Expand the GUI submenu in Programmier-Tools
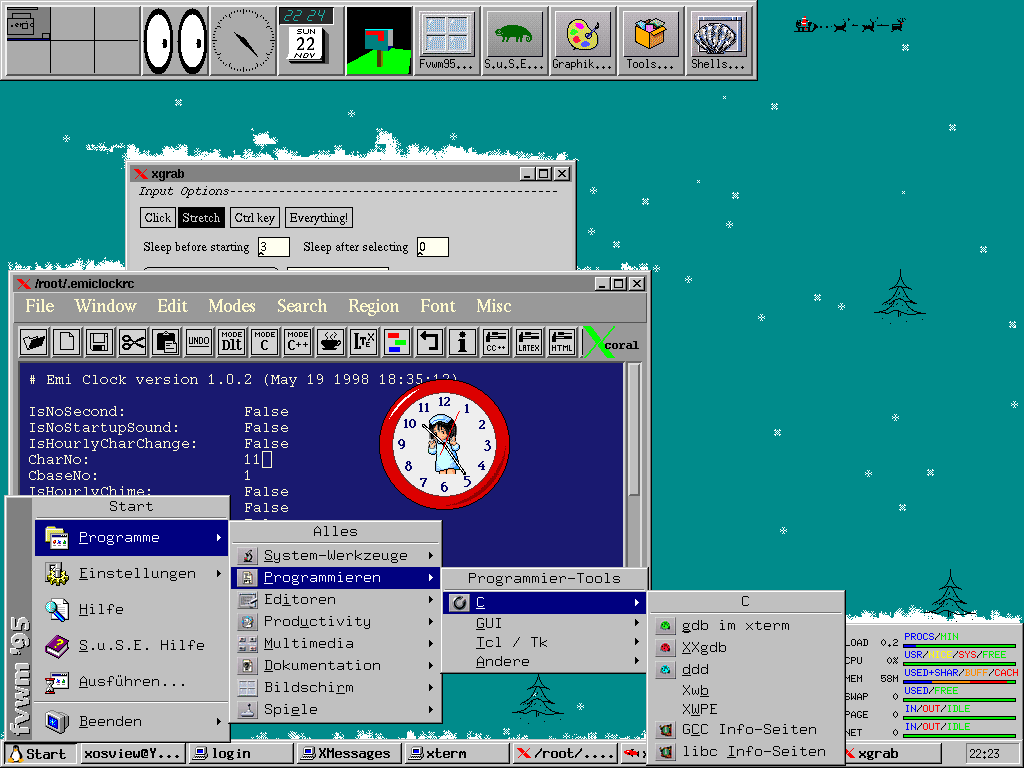The height and width of the screenshot is (768, 1024). click(x=544, y=623)
